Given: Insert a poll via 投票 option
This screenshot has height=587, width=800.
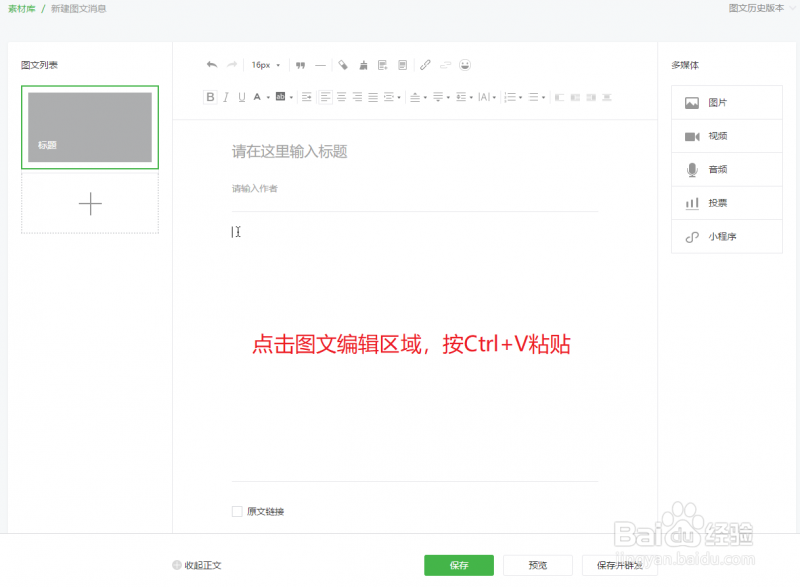Looking at the screenshot, I should pos(727,203).
